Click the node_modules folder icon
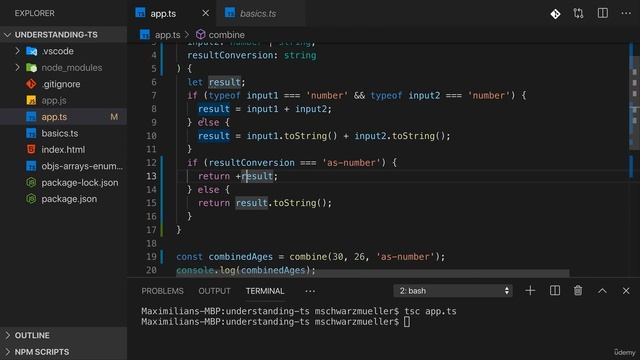This screenshot has width=640, height=360. click(31, 68)
